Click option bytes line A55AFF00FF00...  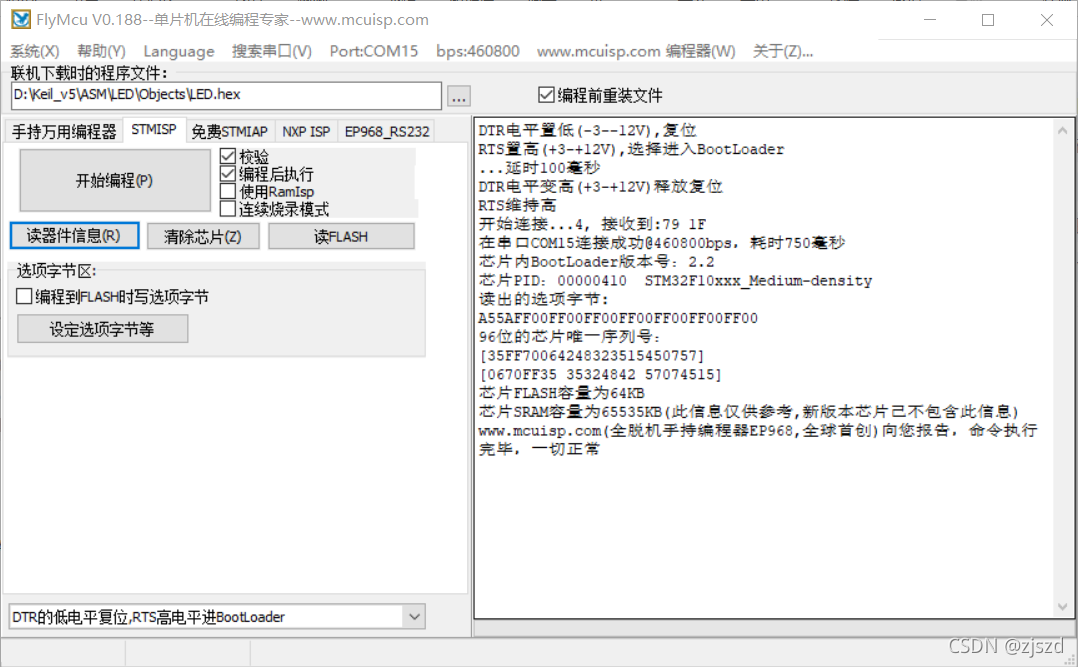point(618,318)
